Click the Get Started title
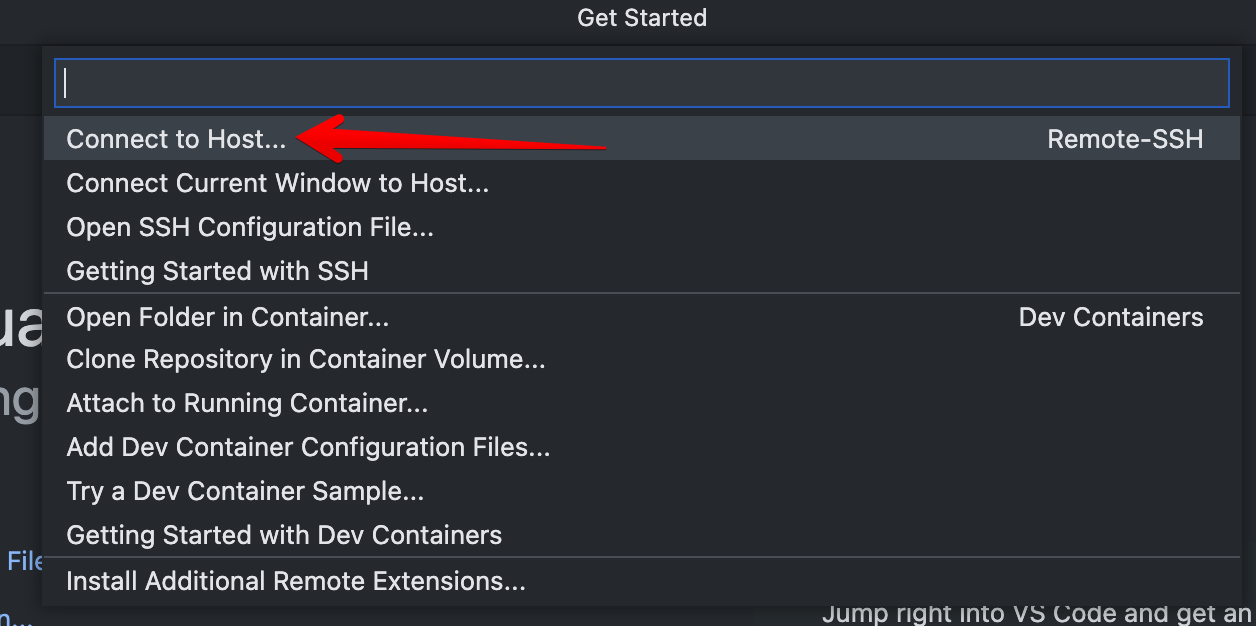Viewport: 1256px width, 626px height. pos(642,18)
